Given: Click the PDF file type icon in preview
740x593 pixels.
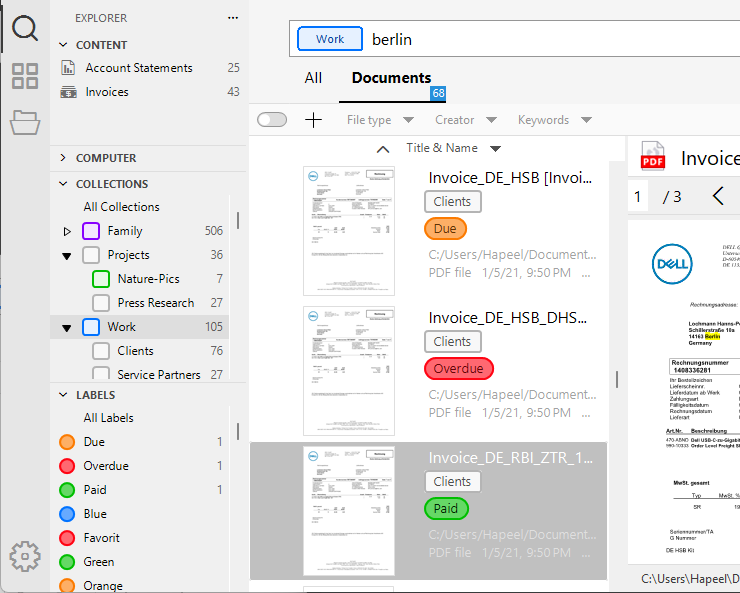Looking at the screenshot, I should [653, 155].
